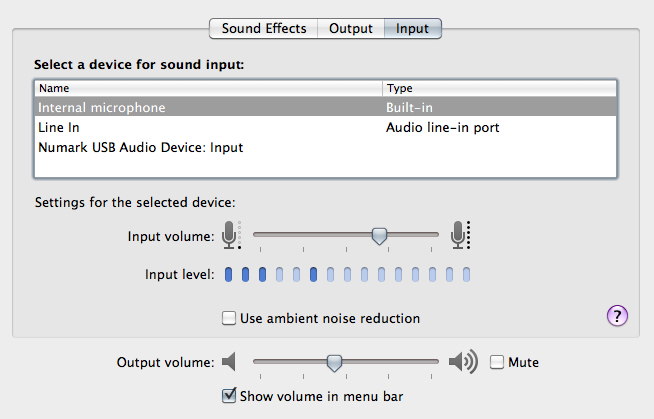The height and width of the screenshot is (419, 654).
Task: Click the Output volume slider knob
Action: point(335,362)
